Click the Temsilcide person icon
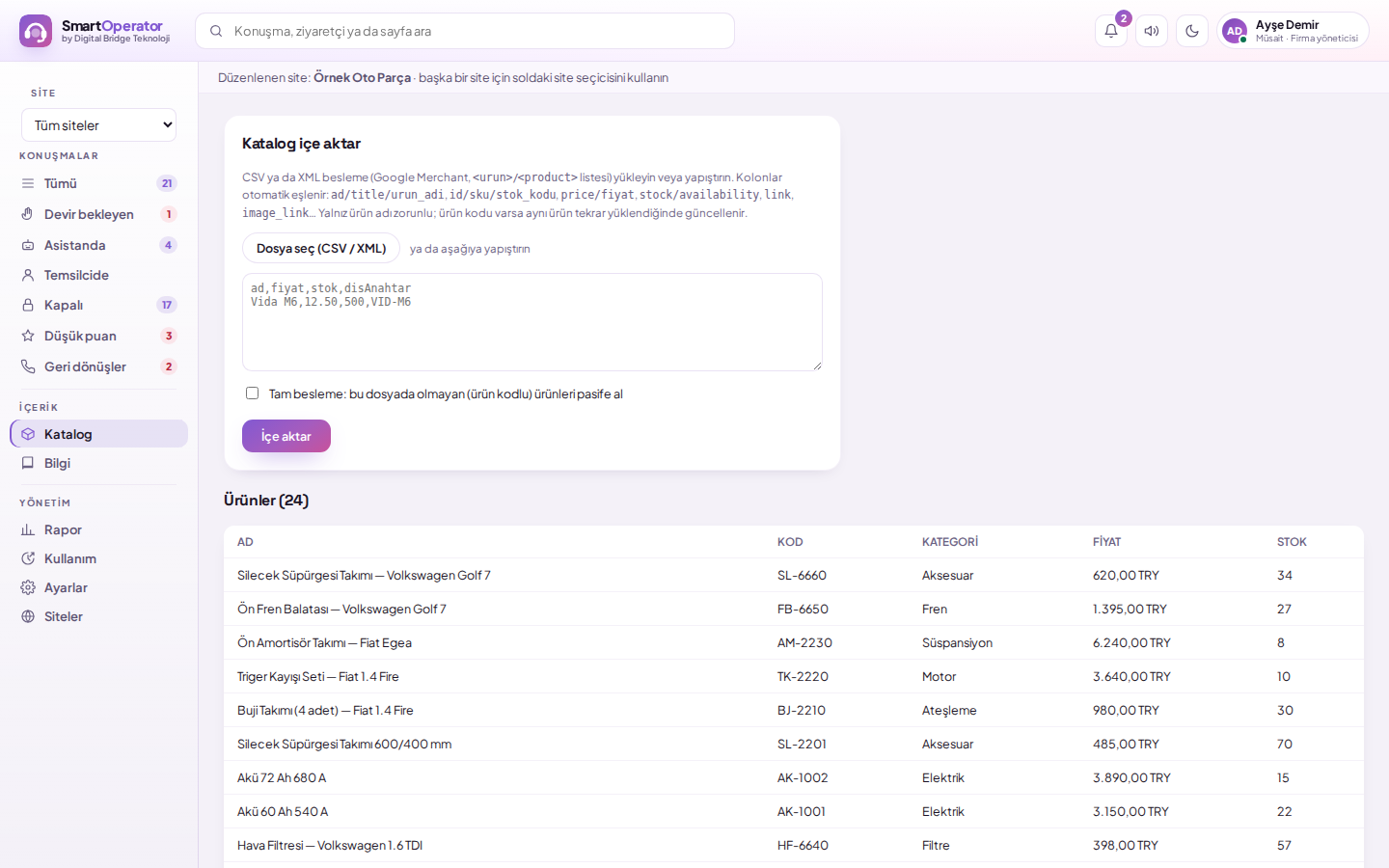Image resolution: width=1389 pixels, height=868 pixels. tap(28, 275)
